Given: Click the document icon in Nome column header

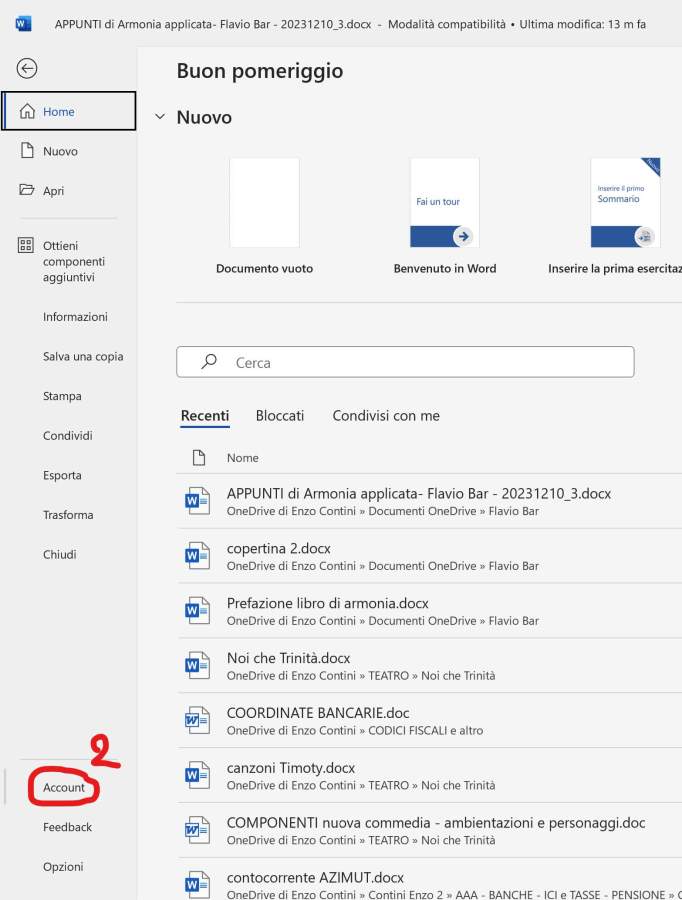Looking at the screenshot, I should 199,458.
